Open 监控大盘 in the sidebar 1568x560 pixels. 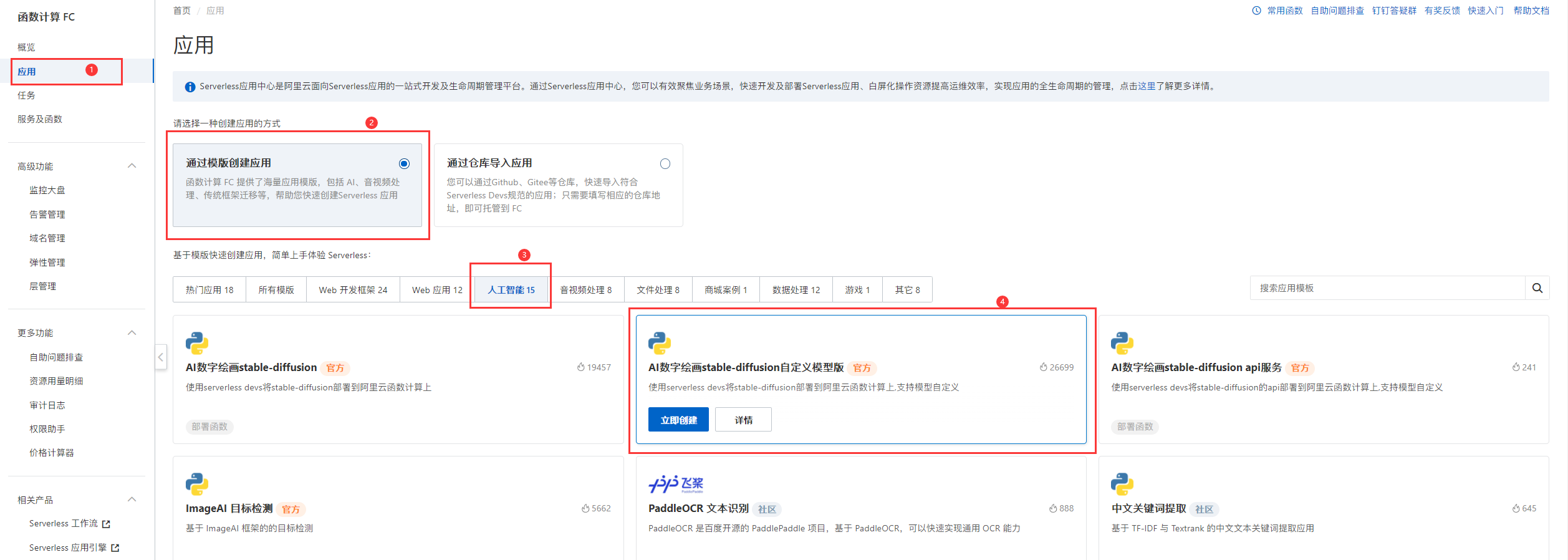point(47,190)
